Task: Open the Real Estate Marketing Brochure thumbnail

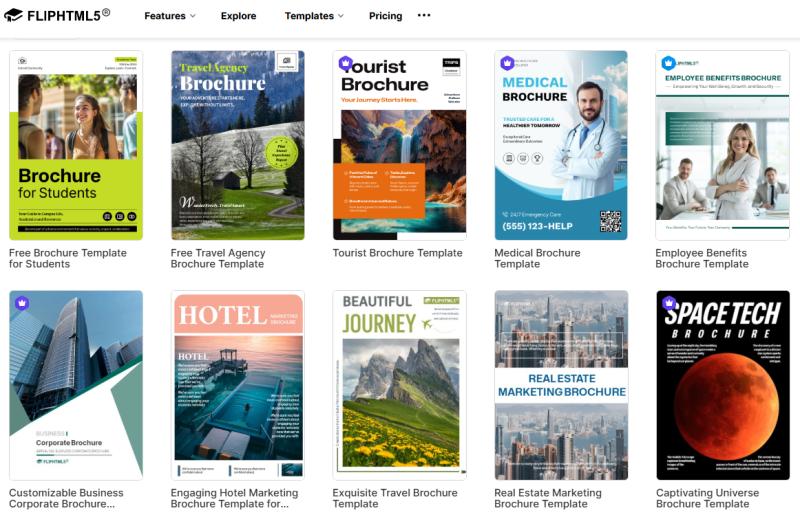Action: coord(561,385)
